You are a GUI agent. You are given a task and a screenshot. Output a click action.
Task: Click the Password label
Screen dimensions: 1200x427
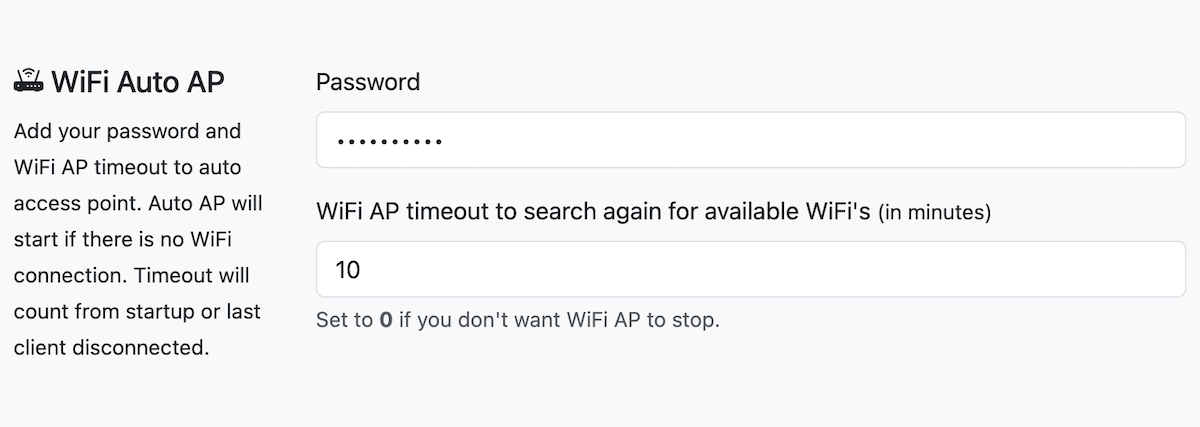coord(367,82)
